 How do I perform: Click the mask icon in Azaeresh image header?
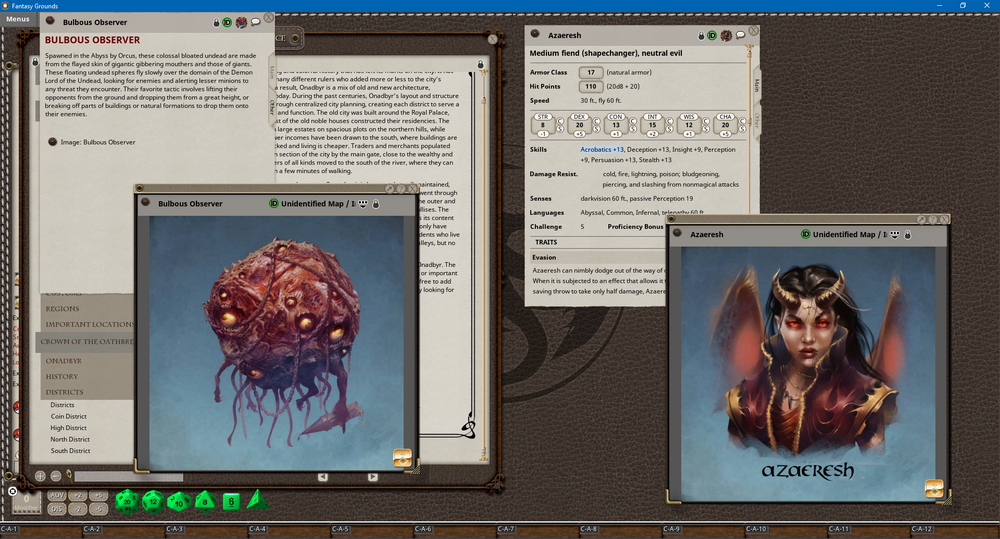[894, 234]
